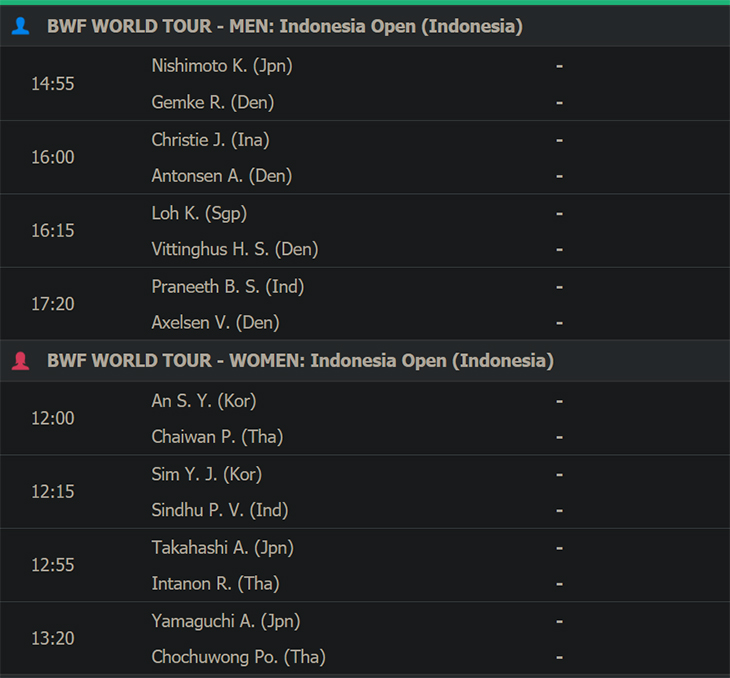
Task: Click An S. Y. (Kor) player name
Action: point(204,401)
